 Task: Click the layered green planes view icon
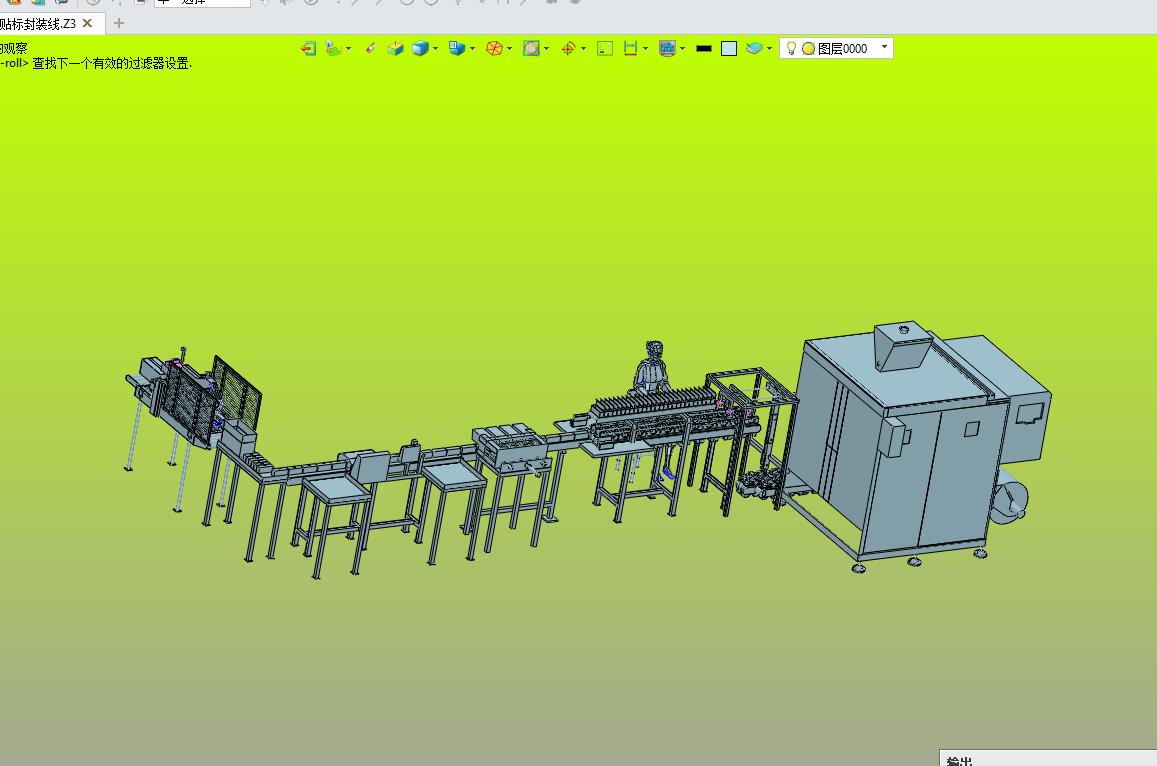tap(334, 49)
